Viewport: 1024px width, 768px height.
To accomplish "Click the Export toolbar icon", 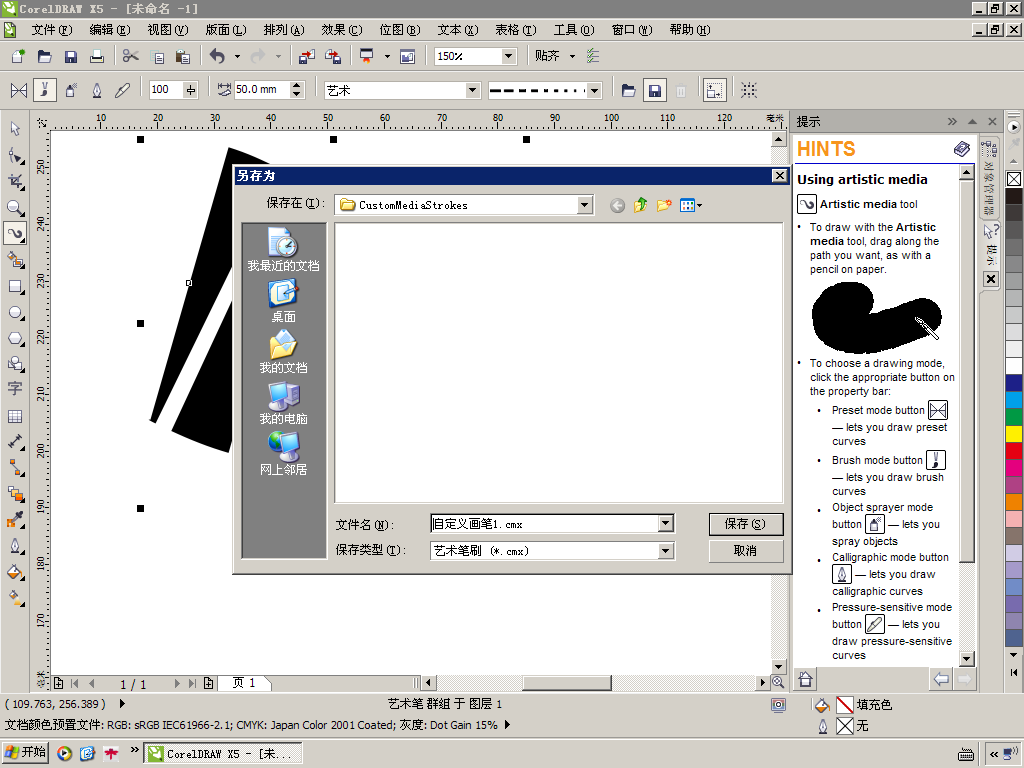I will [332, 56].
